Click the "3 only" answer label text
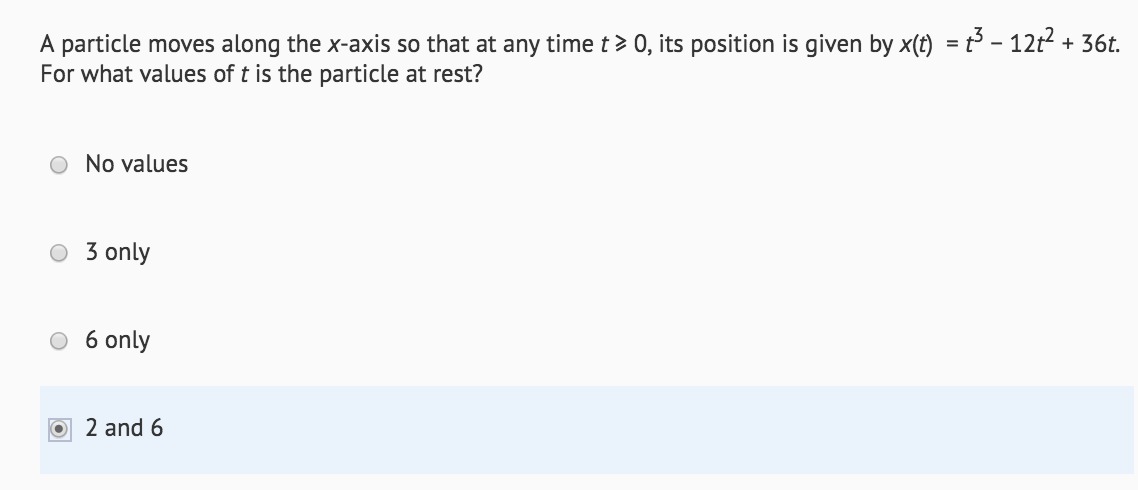 118,253
